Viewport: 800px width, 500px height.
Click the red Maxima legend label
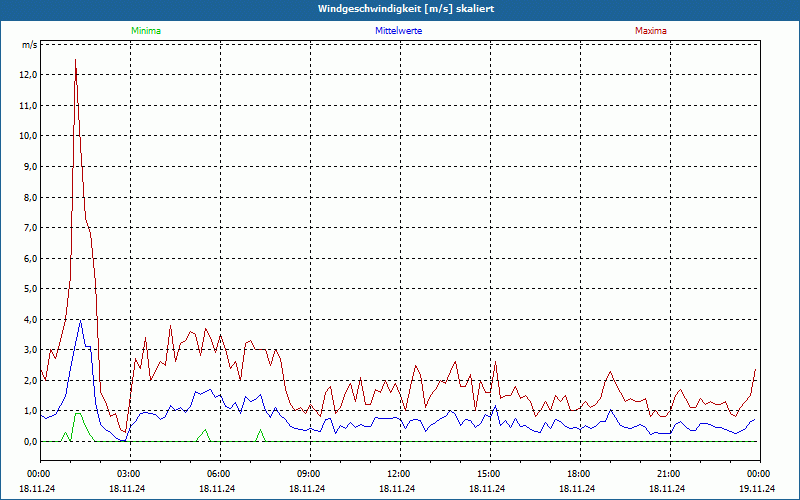(651, 31)
